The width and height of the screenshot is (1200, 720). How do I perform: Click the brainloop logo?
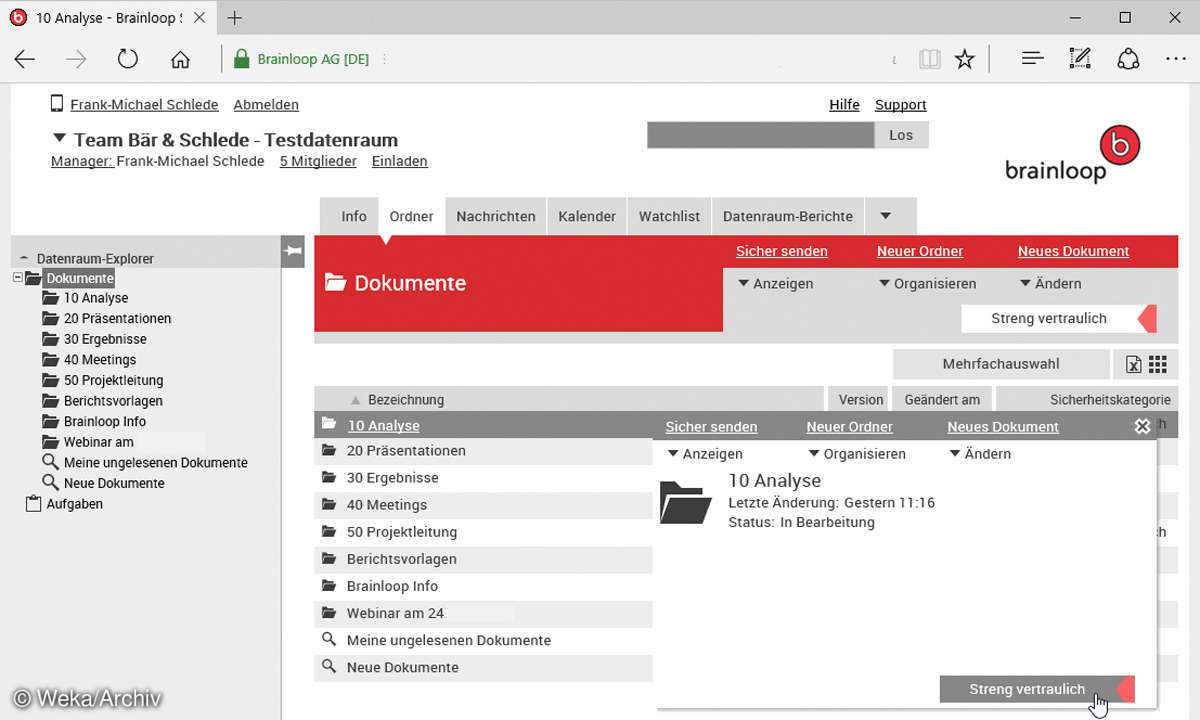click(x=1072, y=155)
